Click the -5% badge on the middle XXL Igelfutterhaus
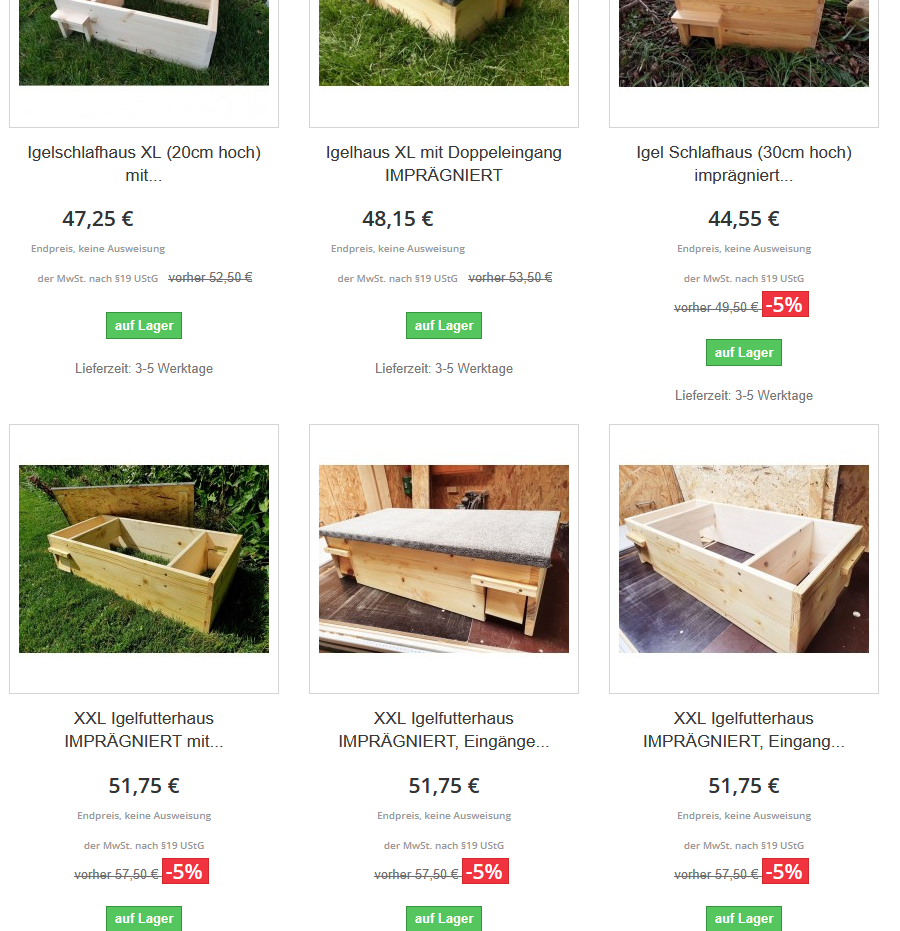This screenshot has height=931, width=900. tap(485, 872)
